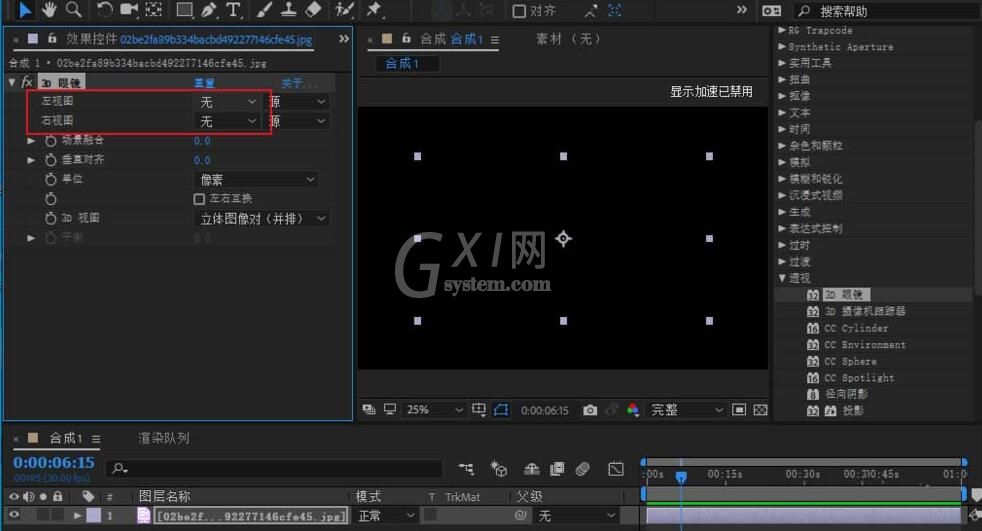Click the frame blending icon in timeline
This screenshot has height=531, width=982.
[x=557, y=468]
